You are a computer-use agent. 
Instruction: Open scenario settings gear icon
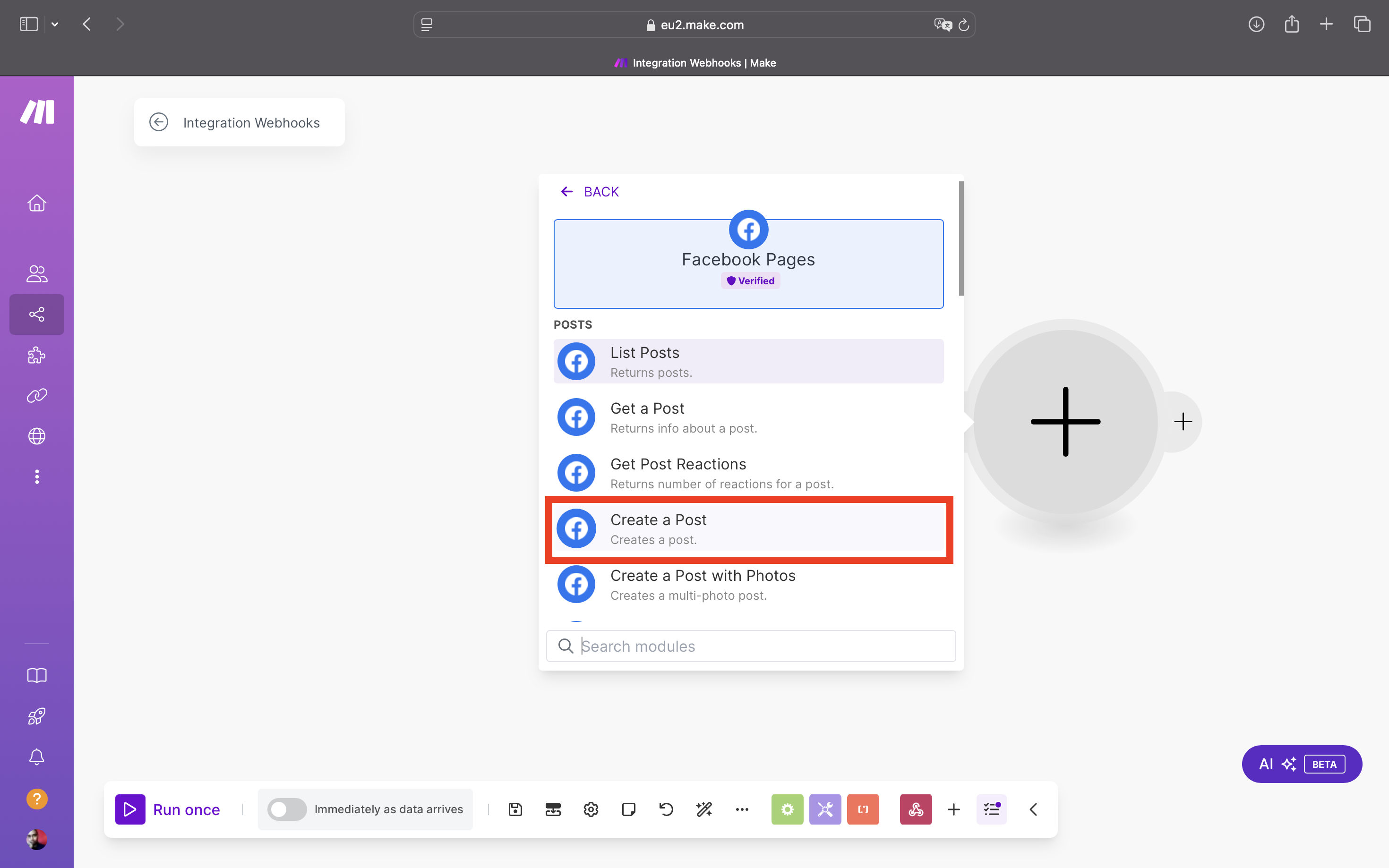click(x=591, y=809)
